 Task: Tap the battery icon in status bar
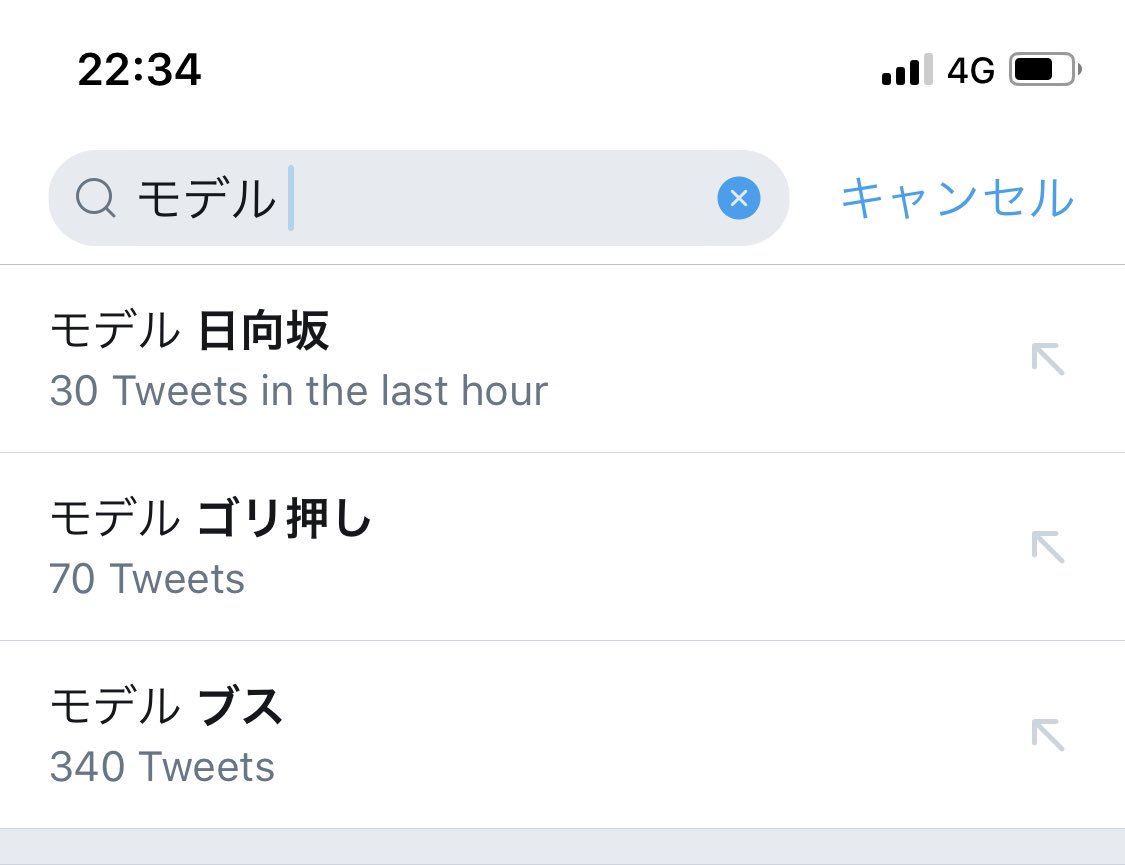tap(1045, 70)
